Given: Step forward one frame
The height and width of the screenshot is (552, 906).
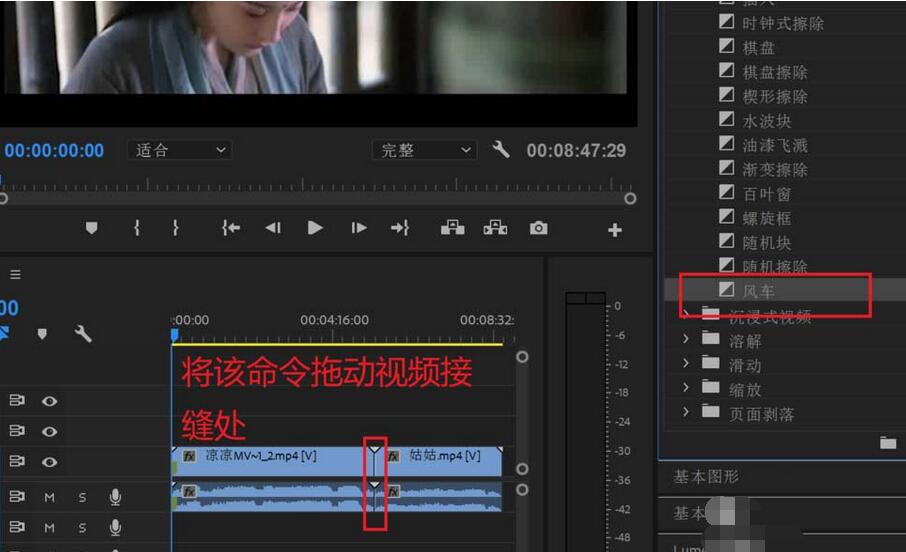Looking at the screenshot, I should (358, 228).
